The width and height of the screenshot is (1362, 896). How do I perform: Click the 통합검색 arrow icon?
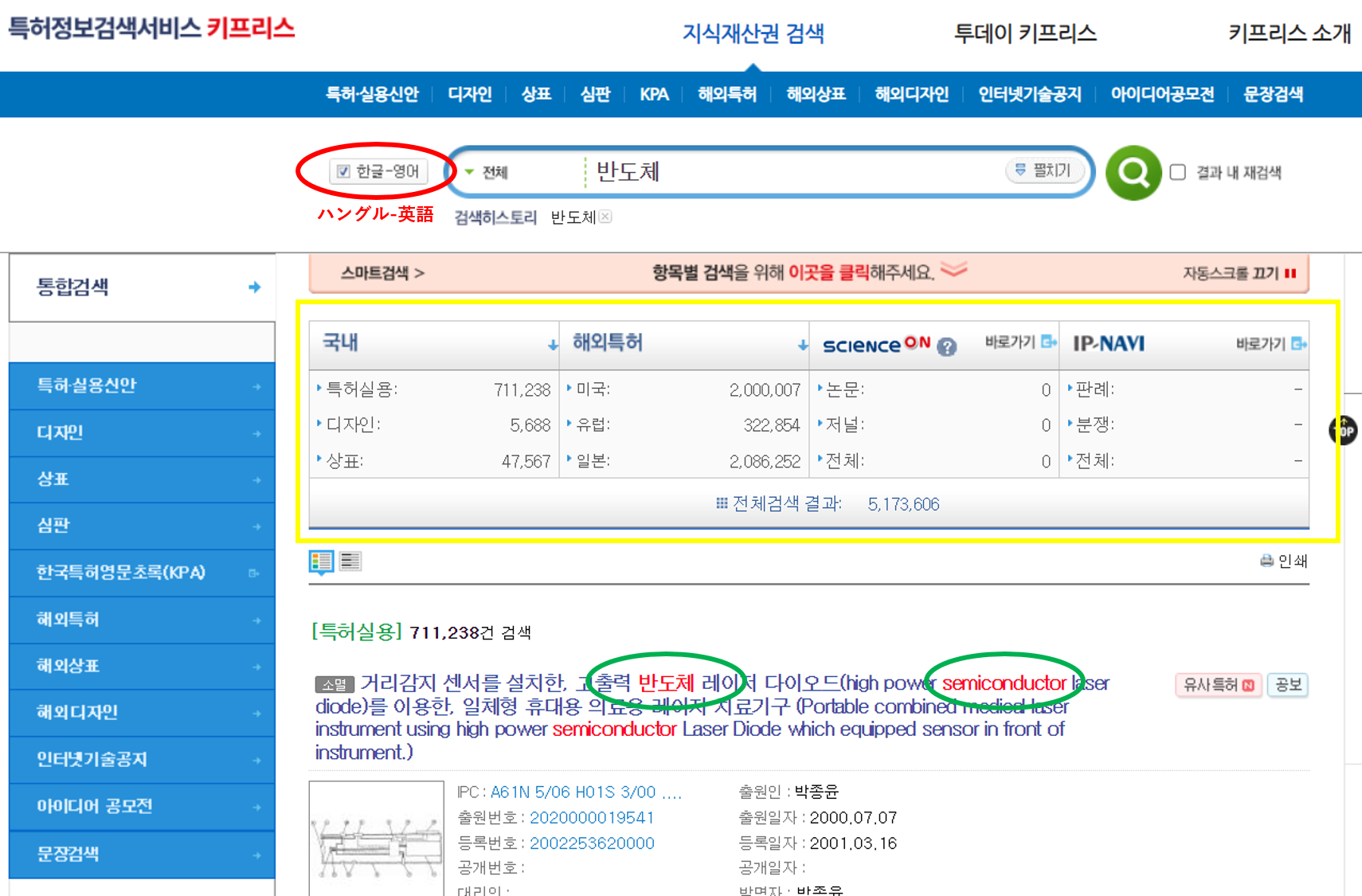pyautogui.click(x=254, y=287)
